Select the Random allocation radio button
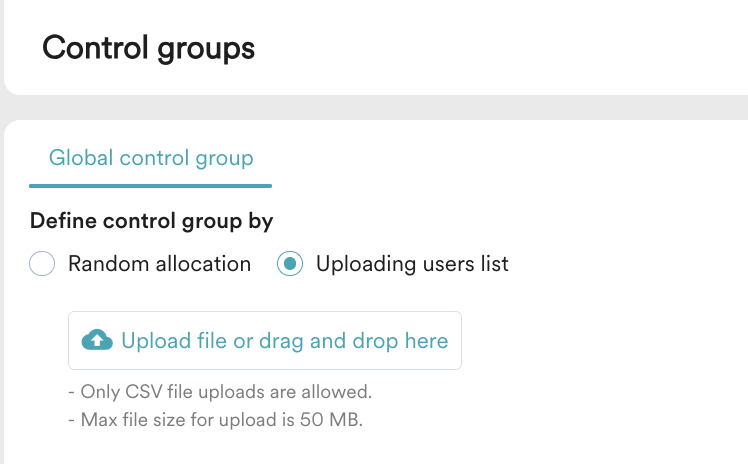 [42, 264]
